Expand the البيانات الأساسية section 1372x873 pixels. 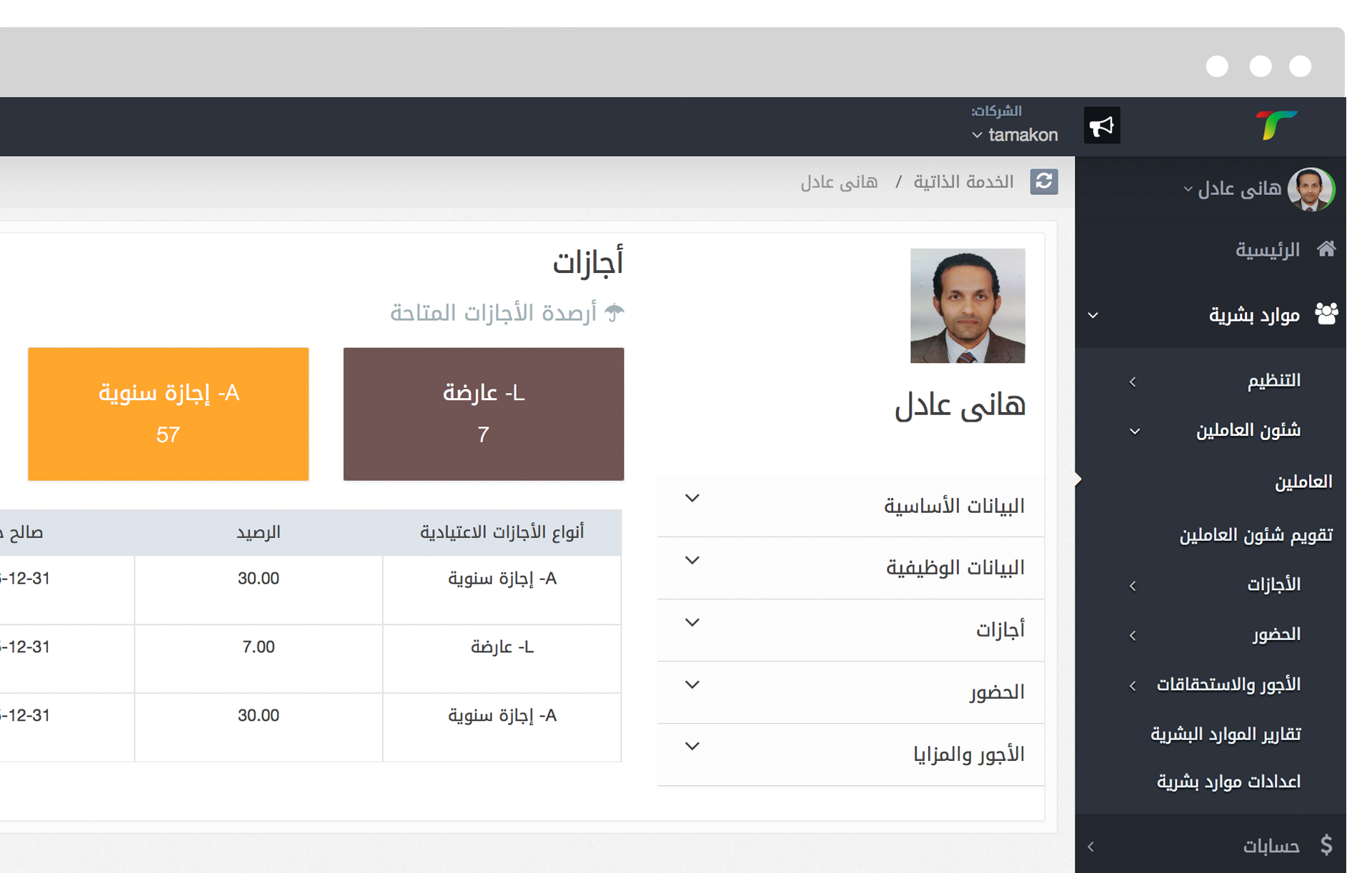coord(850,506)
